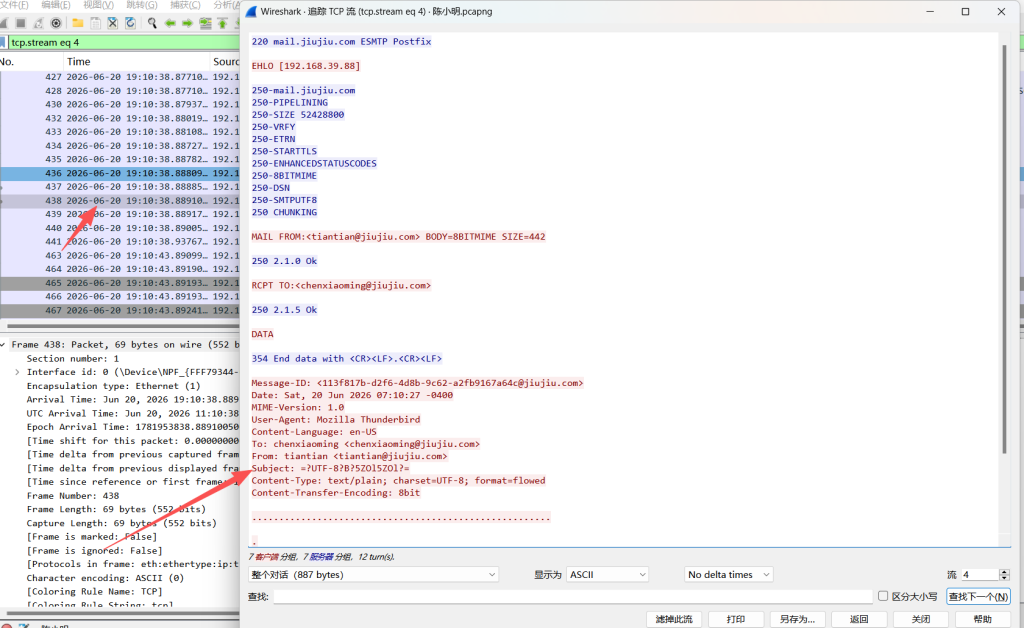
Task: Go to a specified packet
Action: [x=205, y=23]
